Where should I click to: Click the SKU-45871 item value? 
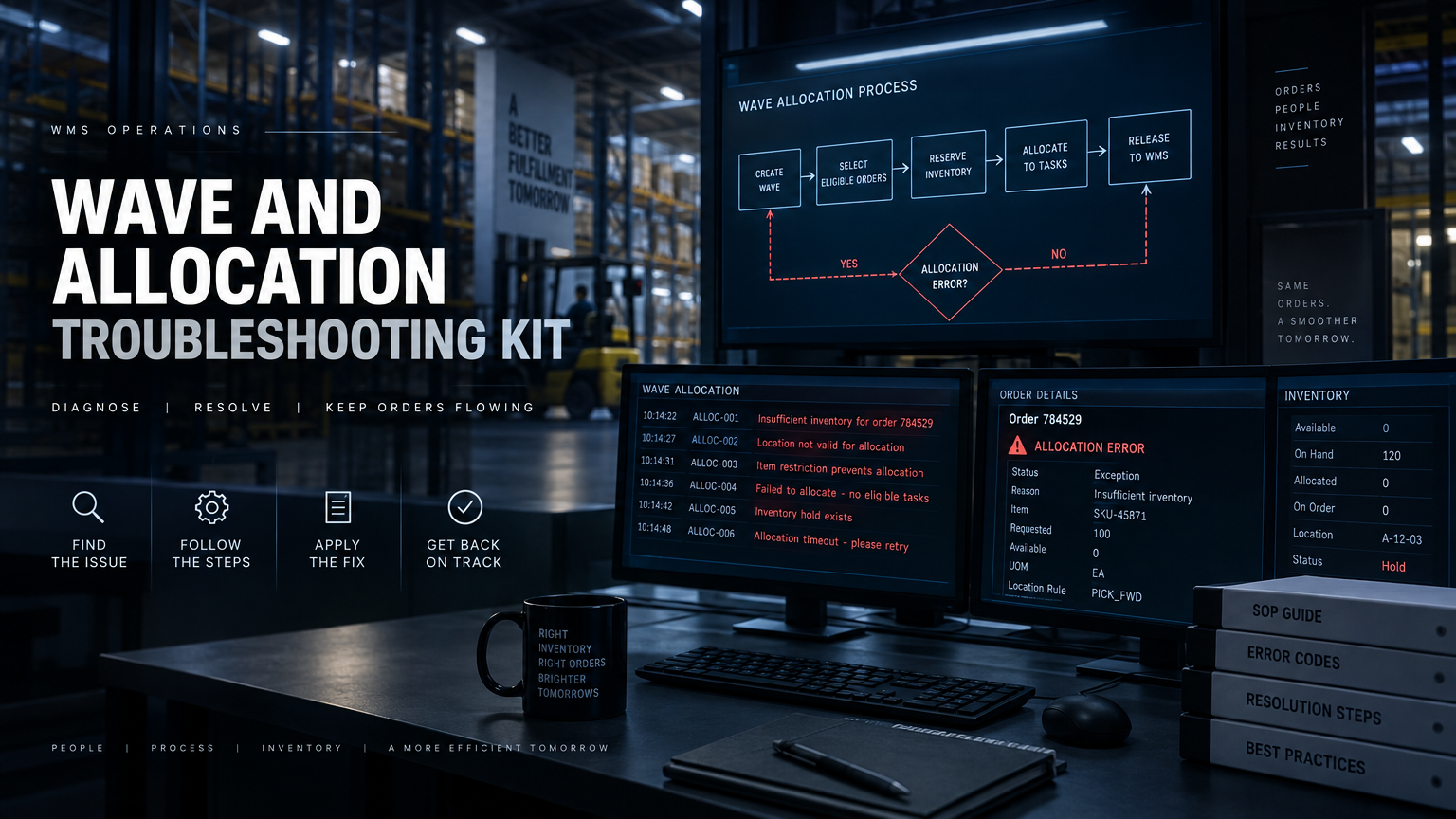[x=1119, y=515]
